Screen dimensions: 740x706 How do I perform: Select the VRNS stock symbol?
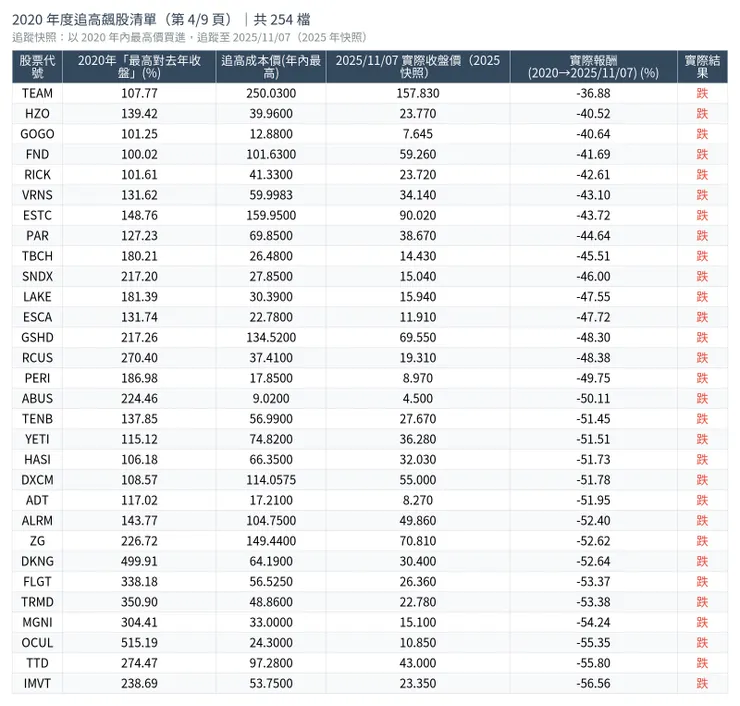pos(37,195)
